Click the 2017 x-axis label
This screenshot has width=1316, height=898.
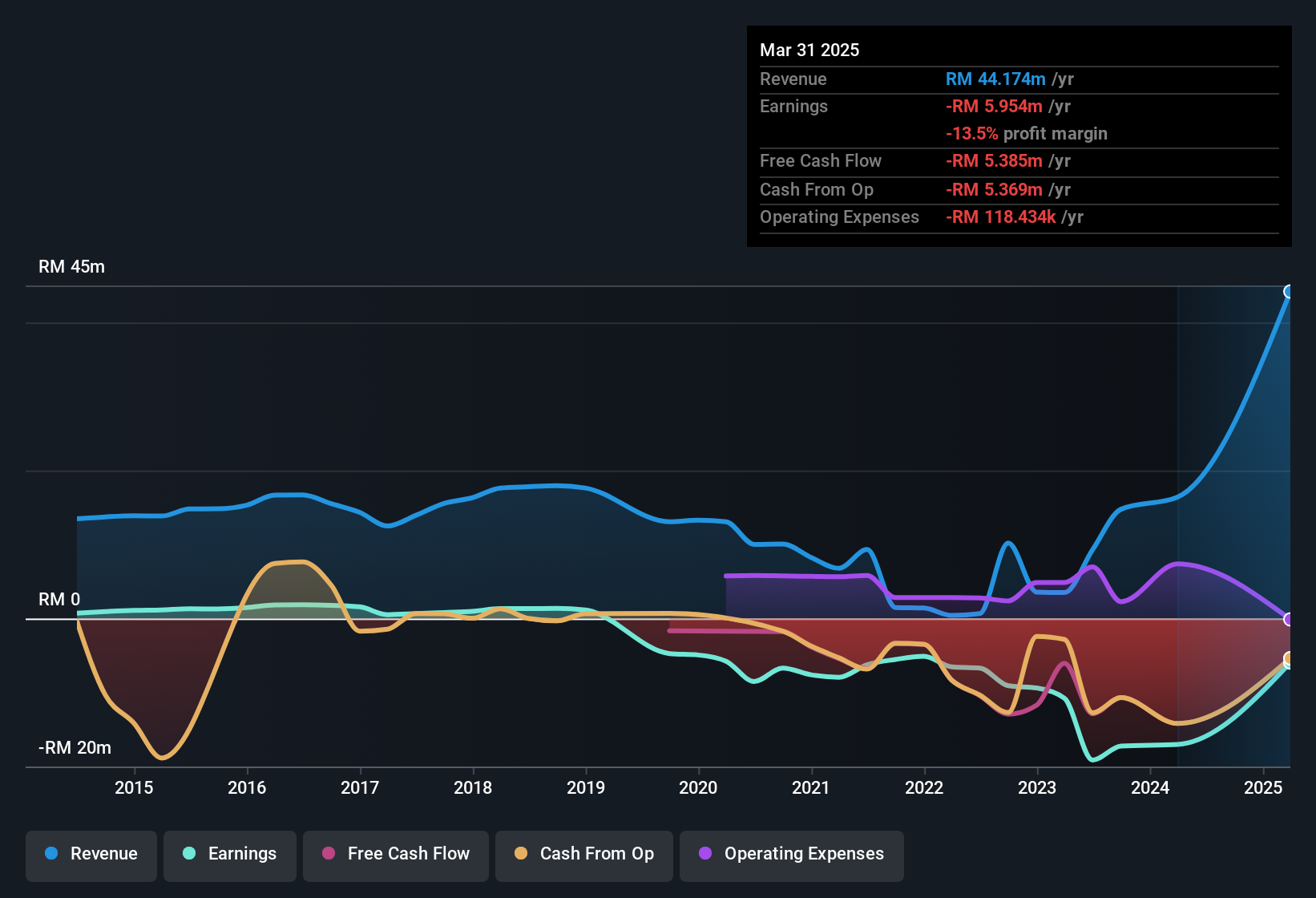[360, 787]
